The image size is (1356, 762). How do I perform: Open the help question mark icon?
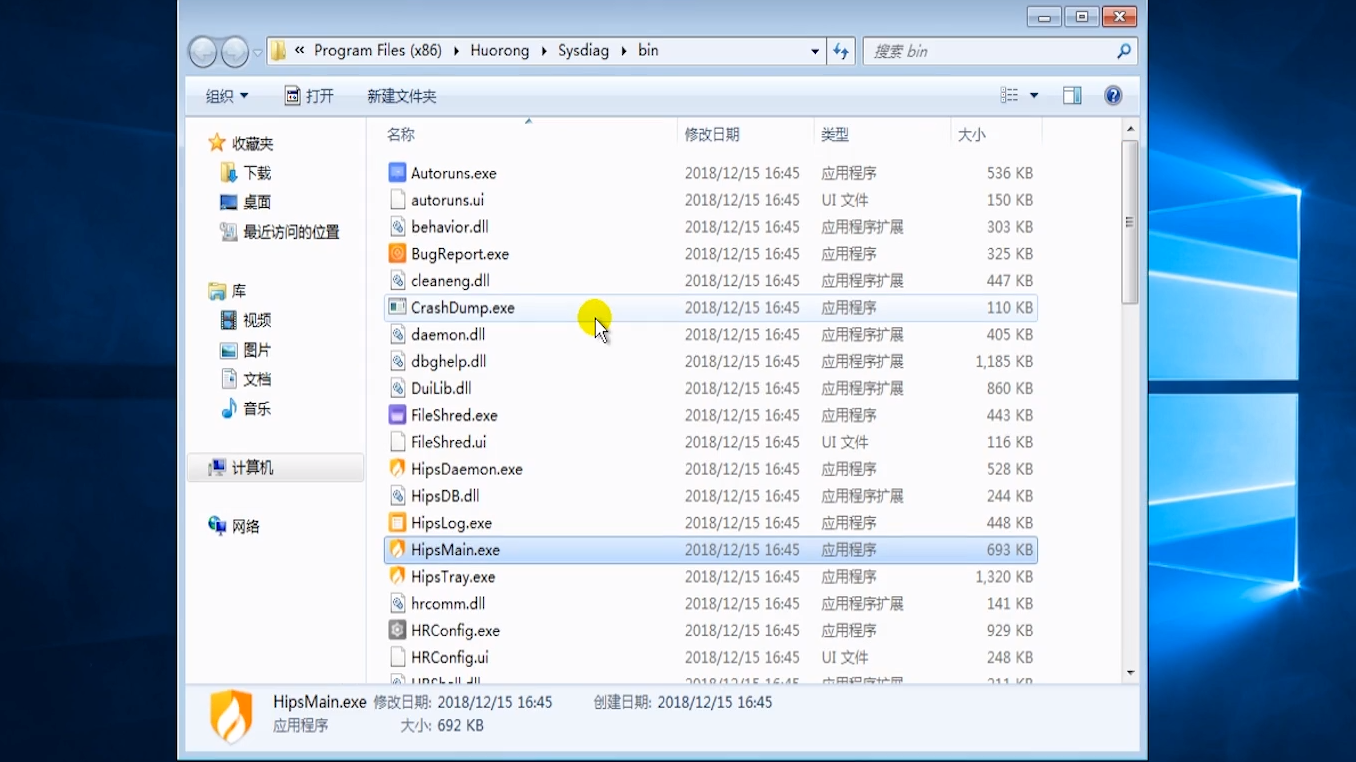pyautogui.click(x=1113, y=96)
